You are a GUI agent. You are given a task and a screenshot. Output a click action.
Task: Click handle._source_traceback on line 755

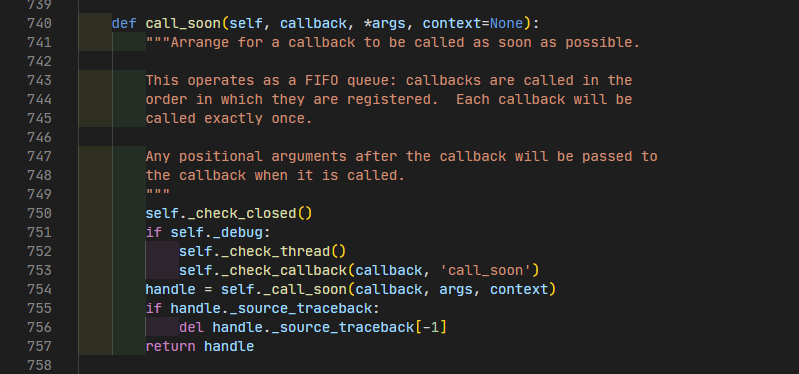271,308
